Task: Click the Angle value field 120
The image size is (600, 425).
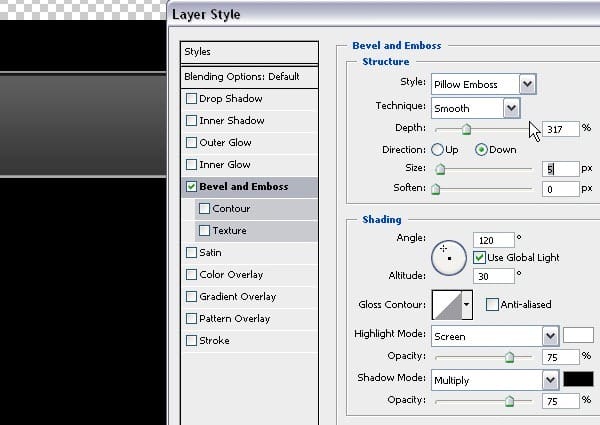Action: point(494,240)
